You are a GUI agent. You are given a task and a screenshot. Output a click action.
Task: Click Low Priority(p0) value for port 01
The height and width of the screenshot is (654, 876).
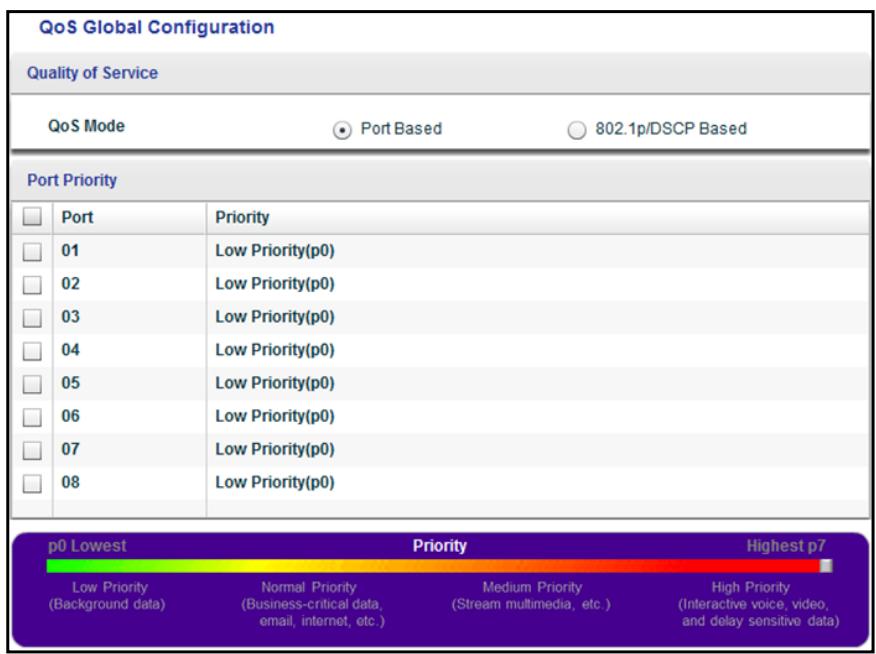pos(275,251)
